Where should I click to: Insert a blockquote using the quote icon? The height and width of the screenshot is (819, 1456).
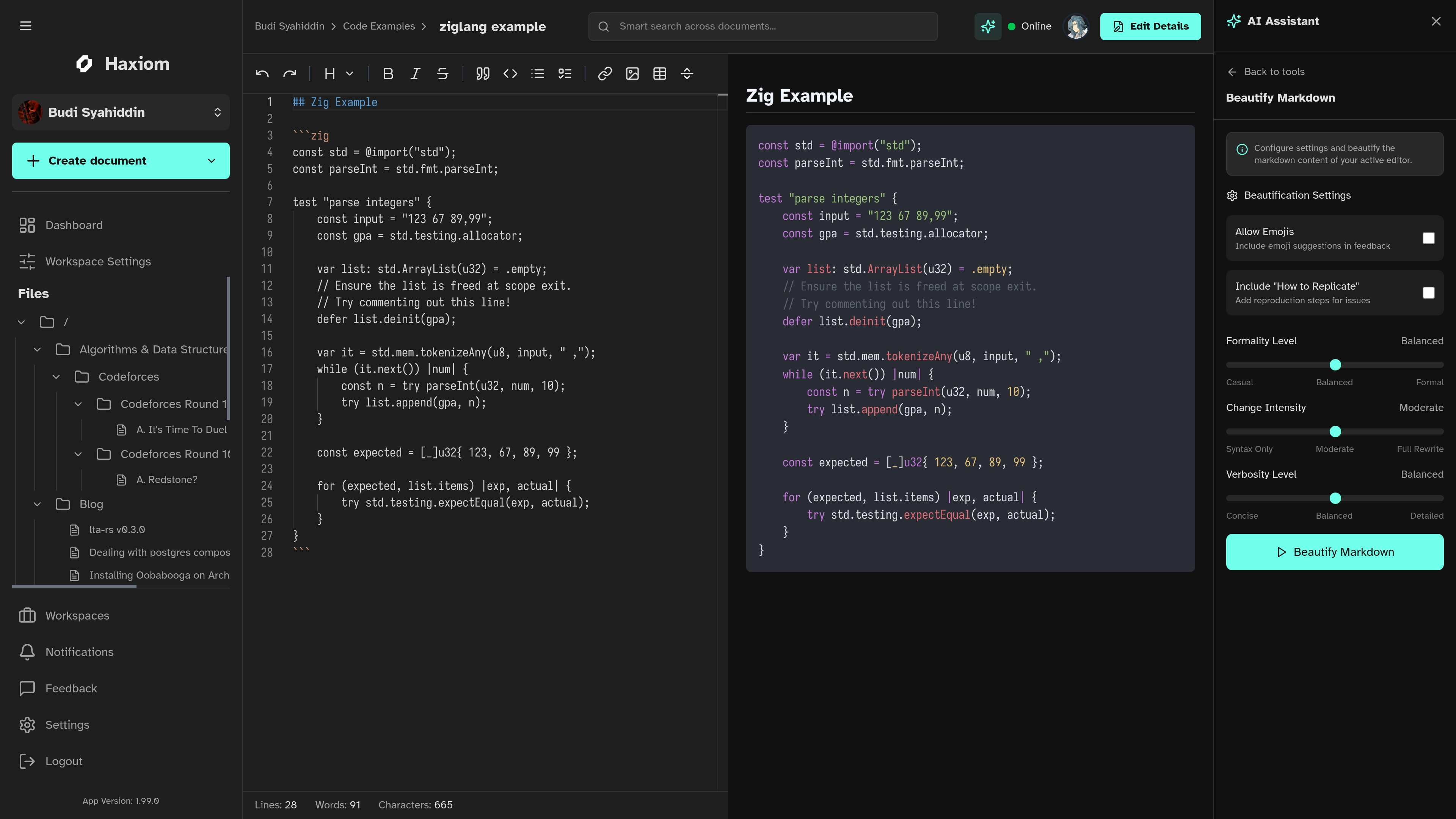[482, 74]
